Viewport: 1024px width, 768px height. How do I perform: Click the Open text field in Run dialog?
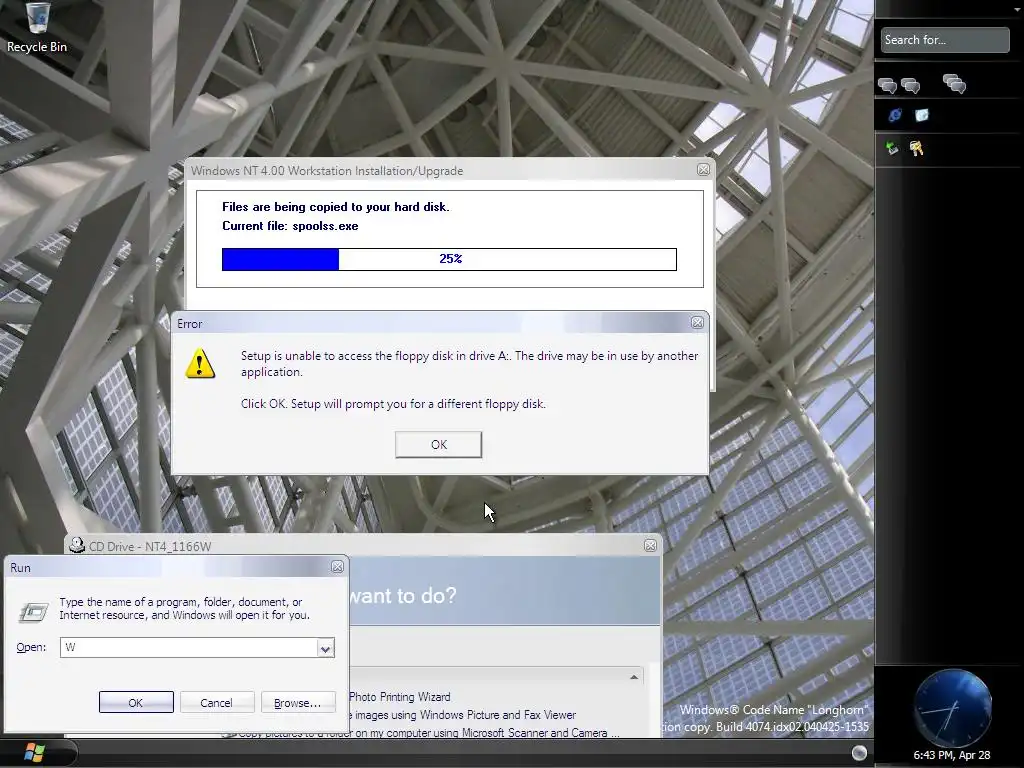189,647
